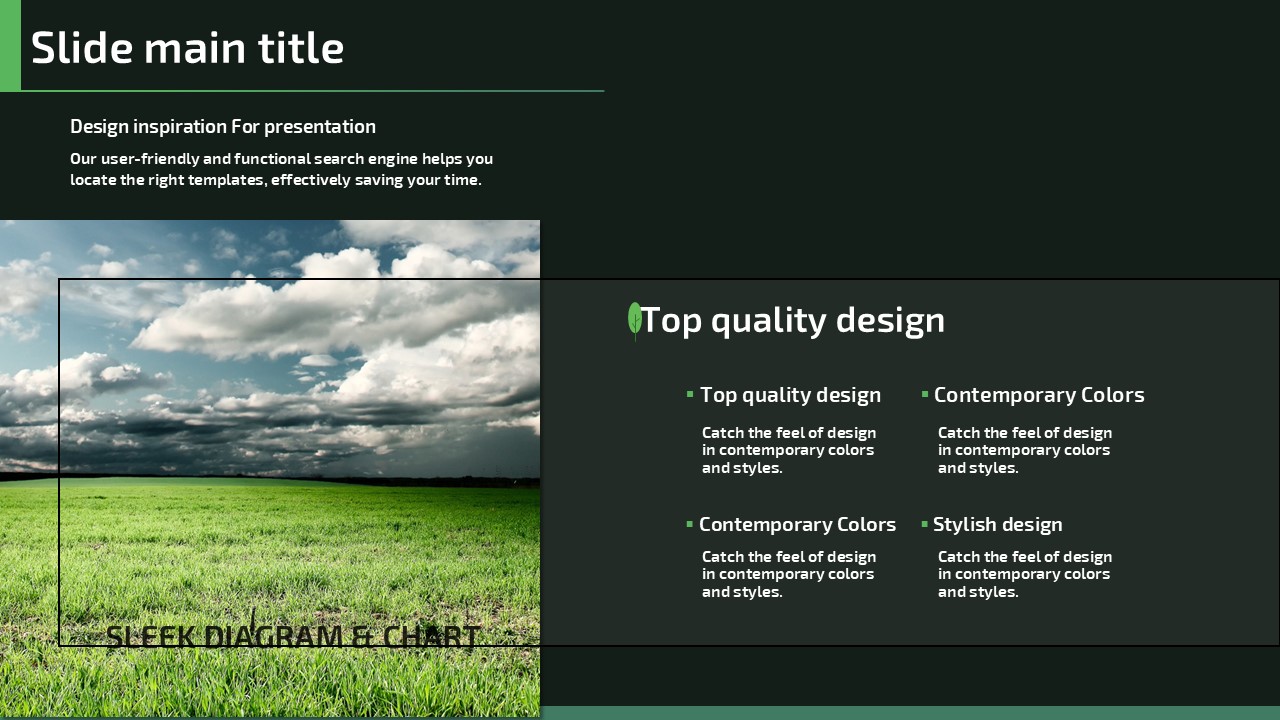Click the clouds in the landscape photo

[x=300, y=320]
